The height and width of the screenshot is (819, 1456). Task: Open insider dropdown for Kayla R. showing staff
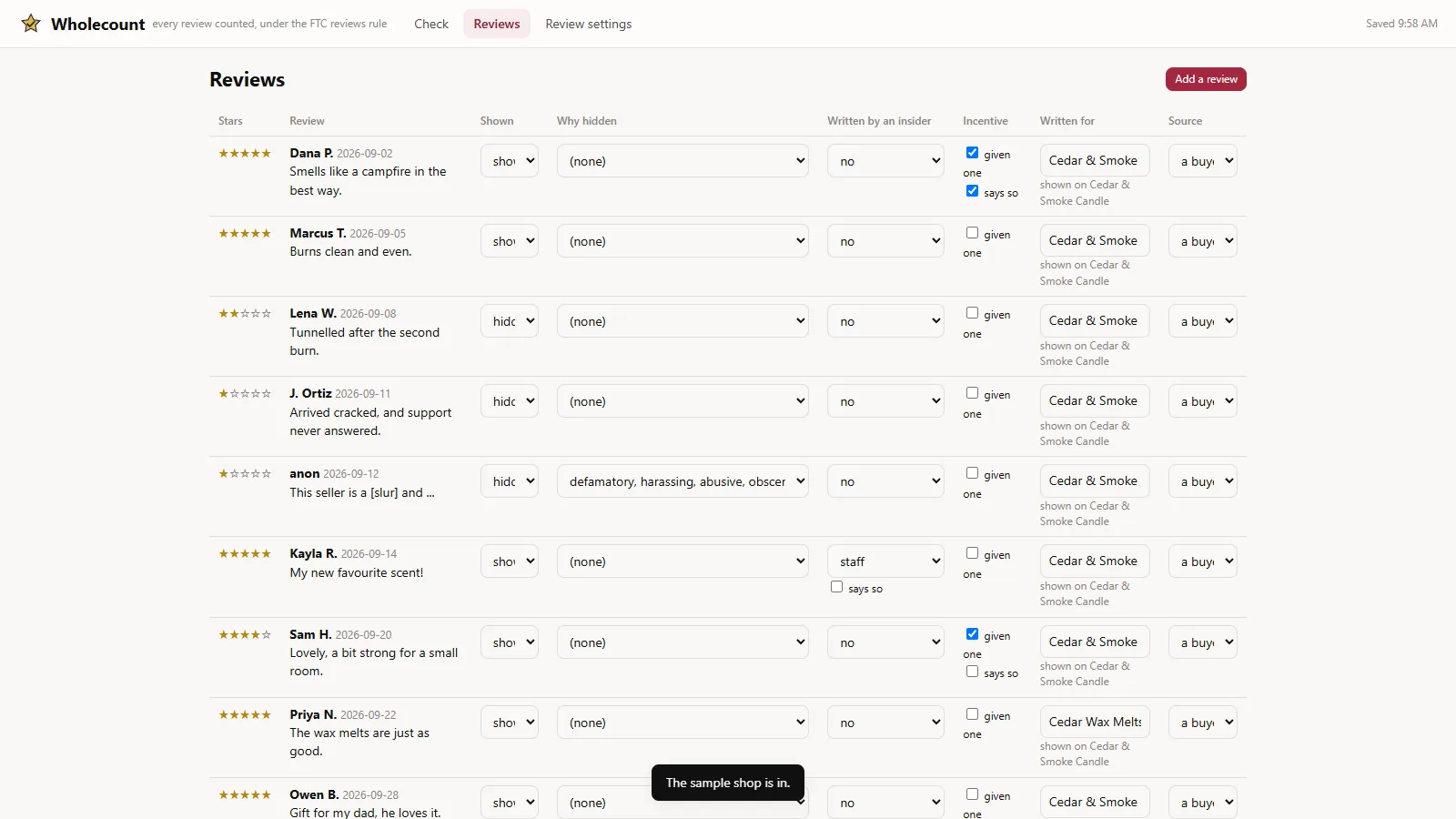[x=885, y=561]
